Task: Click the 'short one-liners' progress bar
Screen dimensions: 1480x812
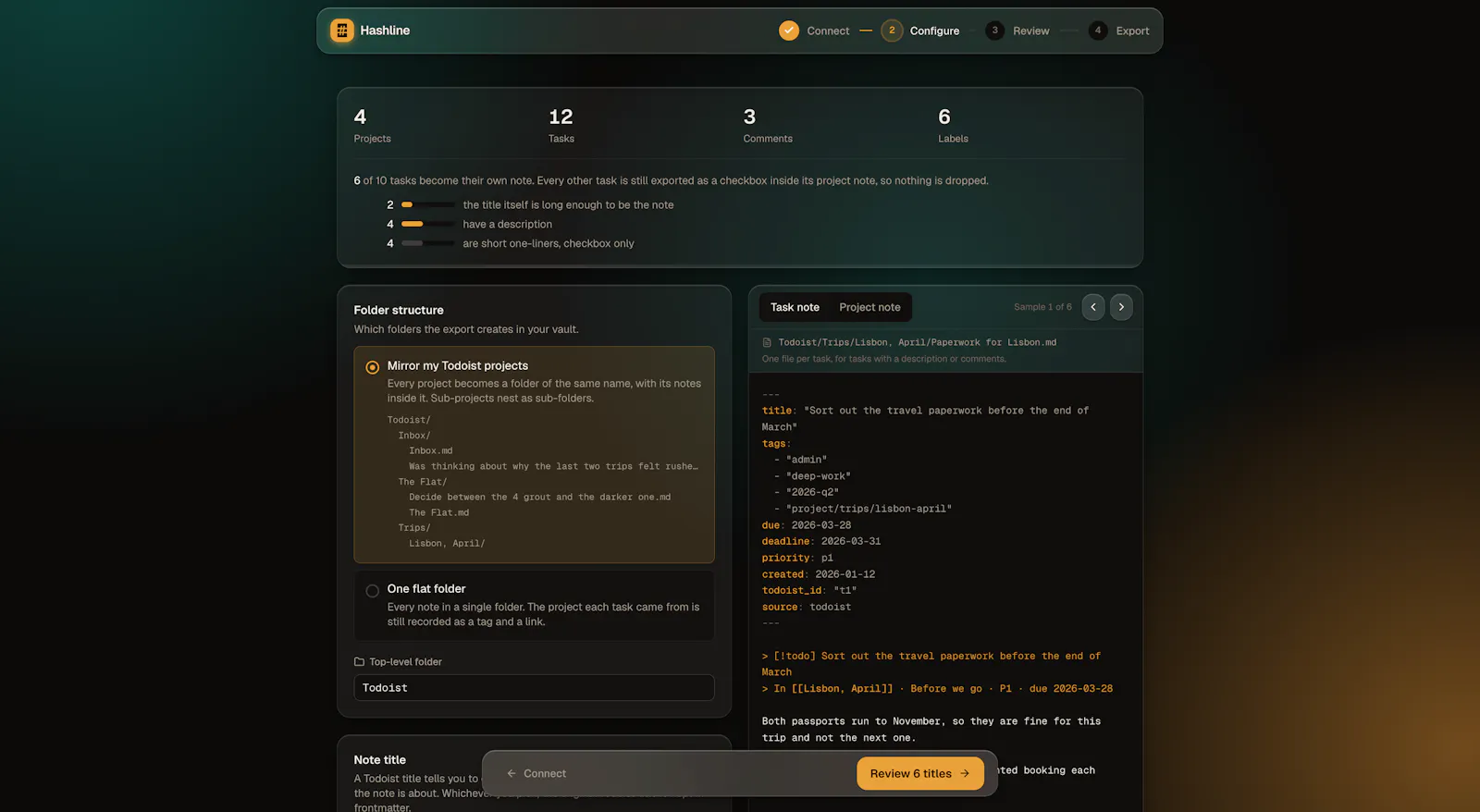Action: click(427, 244)
